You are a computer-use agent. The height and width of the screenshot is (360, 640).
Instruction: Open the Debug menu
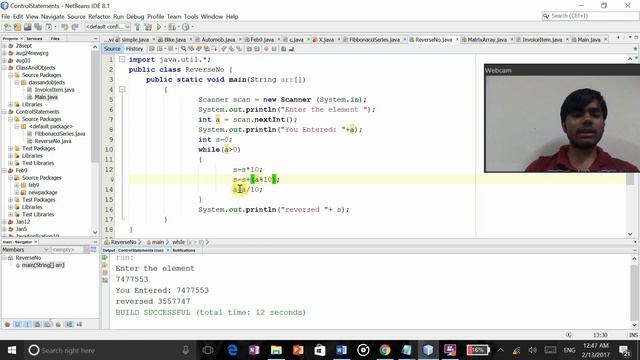pyautogui.click(x=135, y=16)
